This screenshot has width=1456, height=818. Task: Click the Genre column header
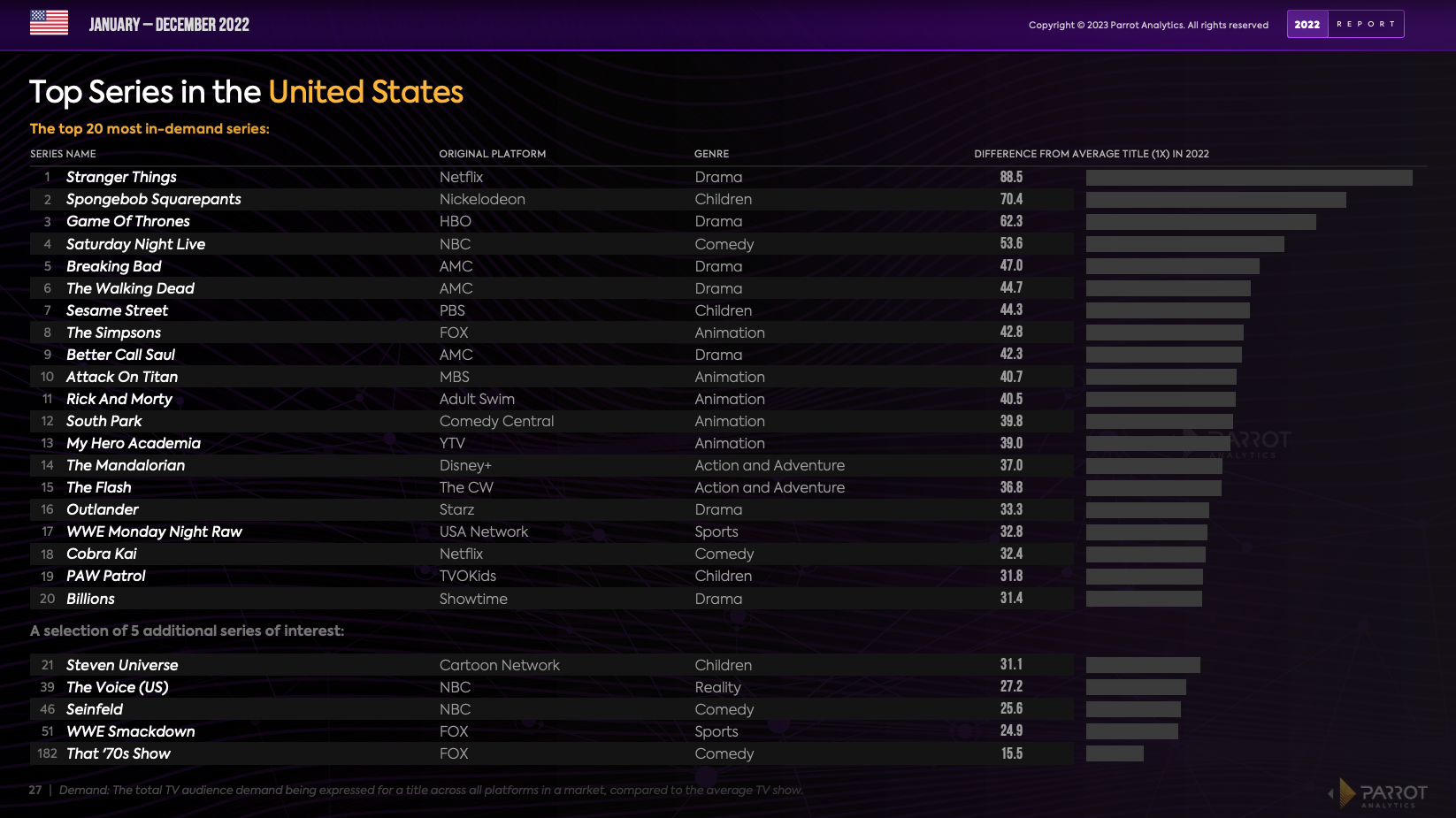711,154
